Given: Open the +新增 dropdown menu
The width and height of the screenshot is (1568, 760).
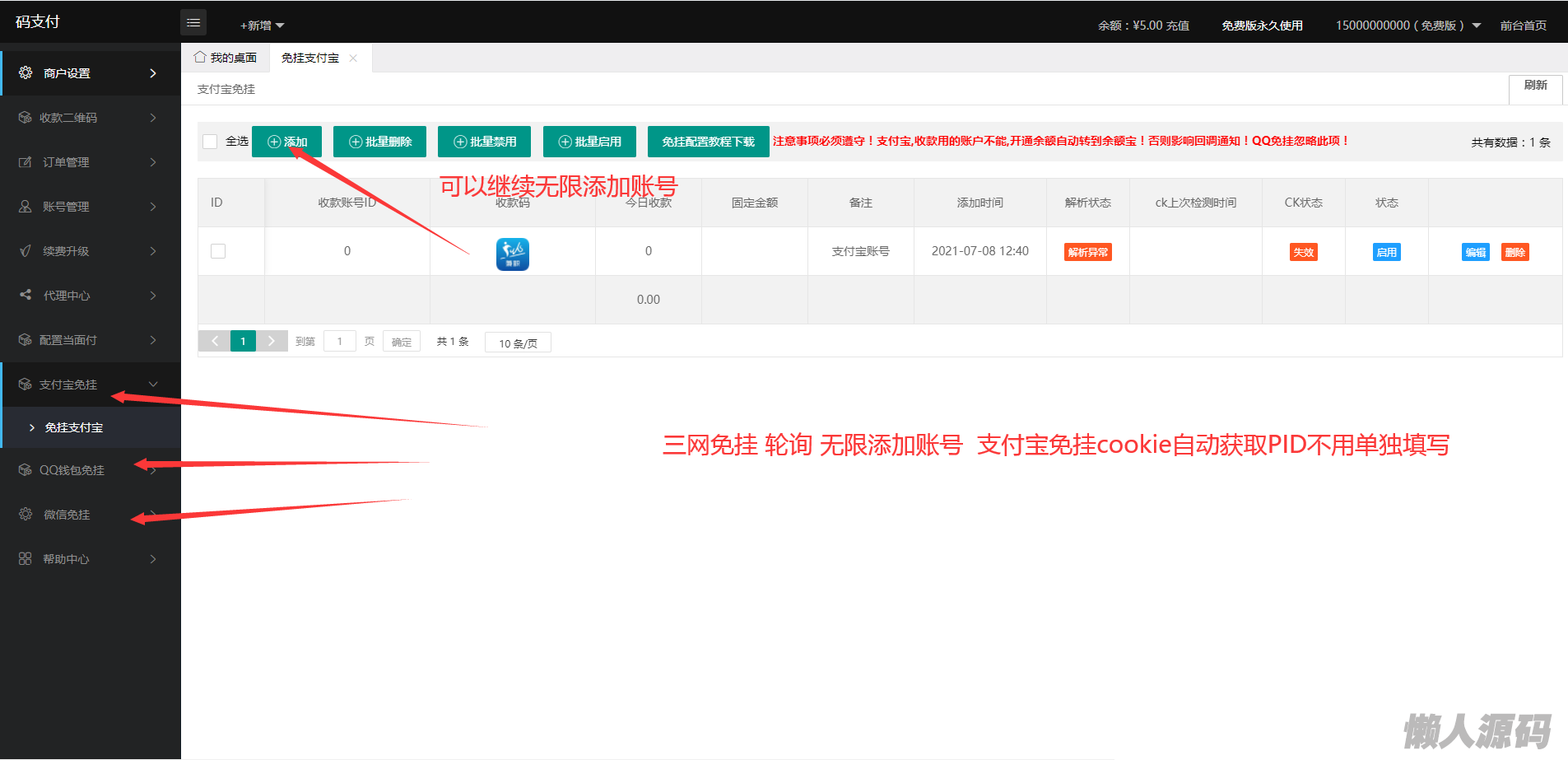Looking at the screenshot, I should [262, 26].
